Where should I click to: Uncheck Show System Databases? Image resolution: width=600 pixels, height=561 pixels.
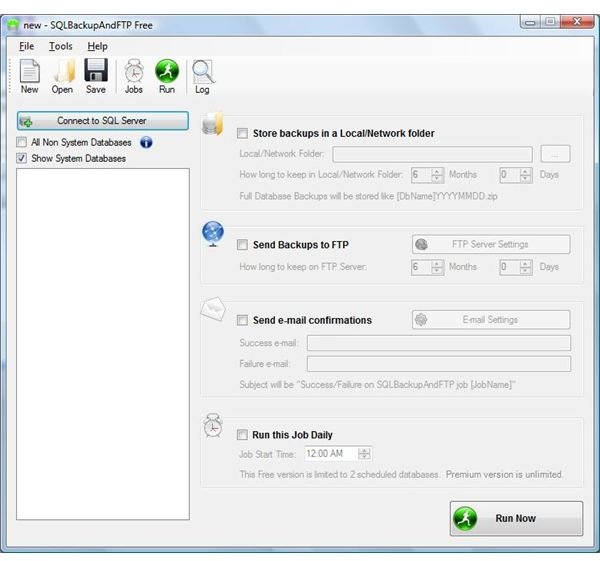point(21,158)
